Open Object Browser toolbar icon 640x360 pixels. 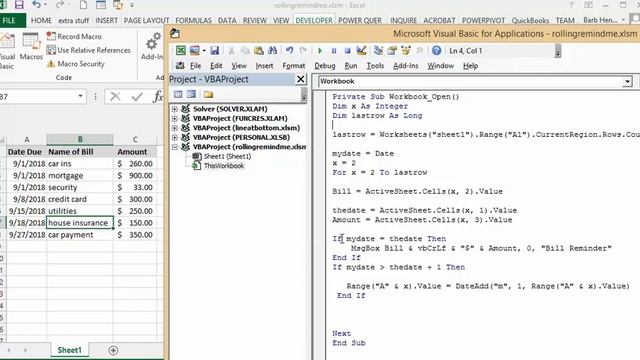tap(406, 51)
